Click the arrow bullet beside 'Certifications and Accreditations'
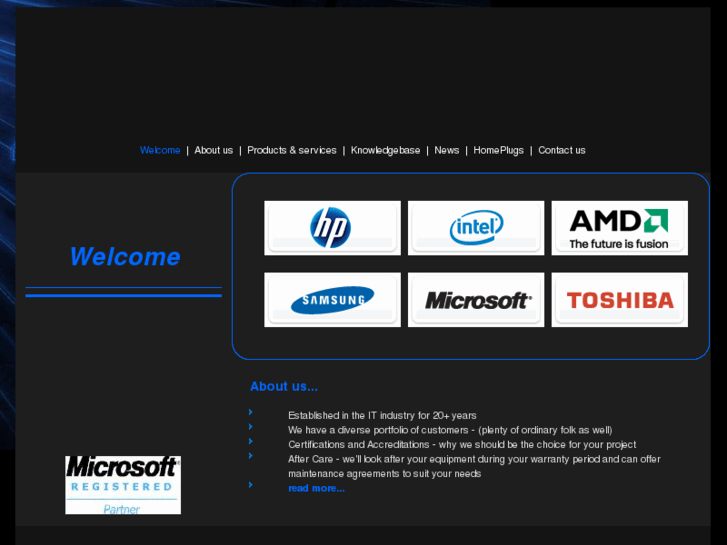727x545 pixels. click(x=250, y=441)
